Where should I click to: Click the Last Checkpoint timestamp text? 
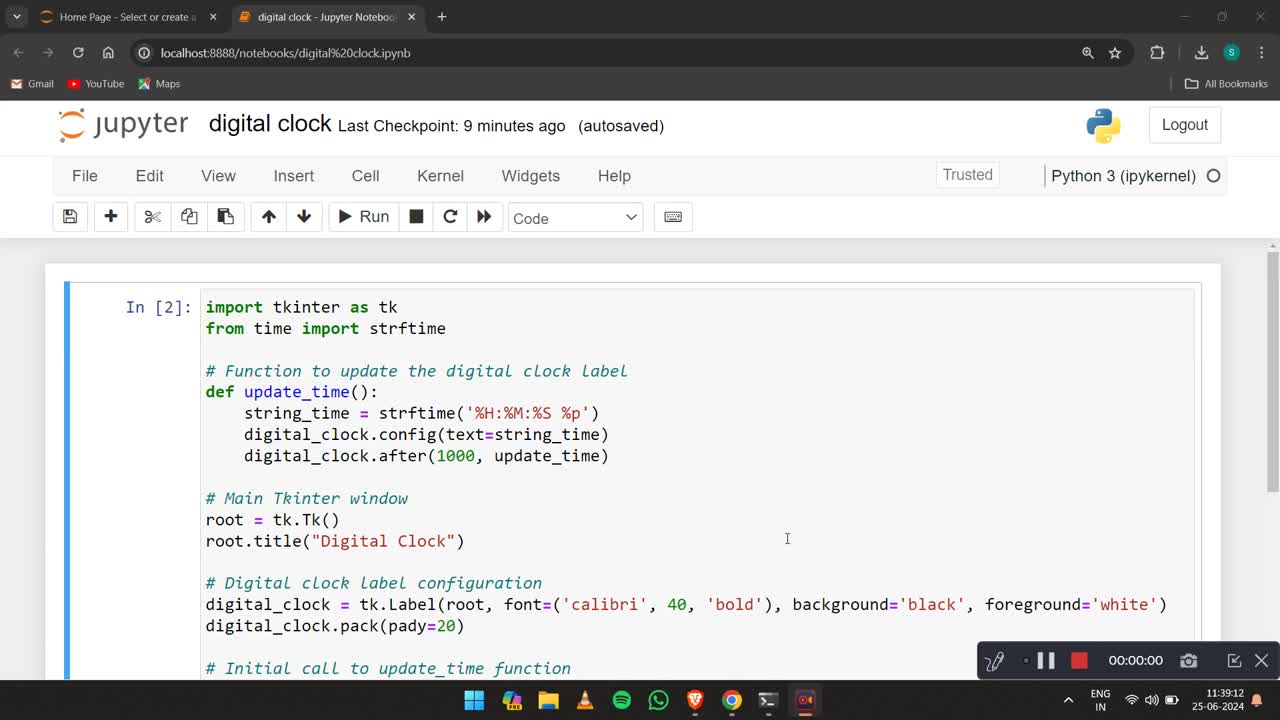tap(452, 126)
